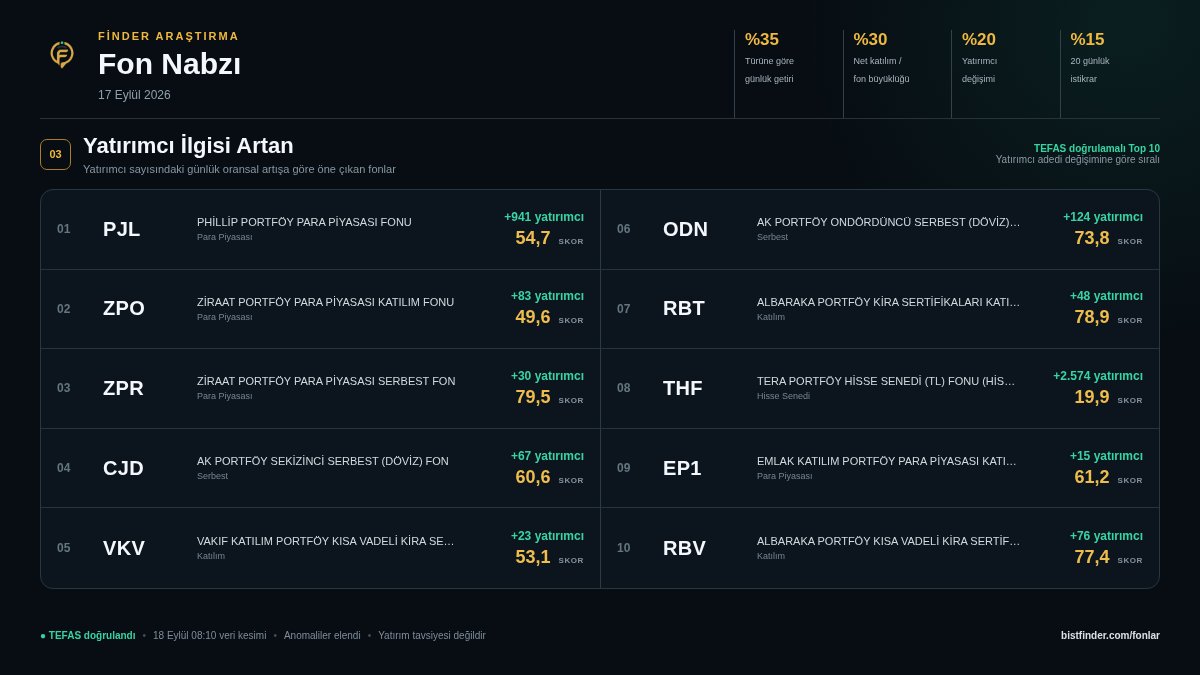The width and height of the screenshot is (1200, 675).
Task: Click the 73,8 score for ODN
Action: coord(1092,238)
